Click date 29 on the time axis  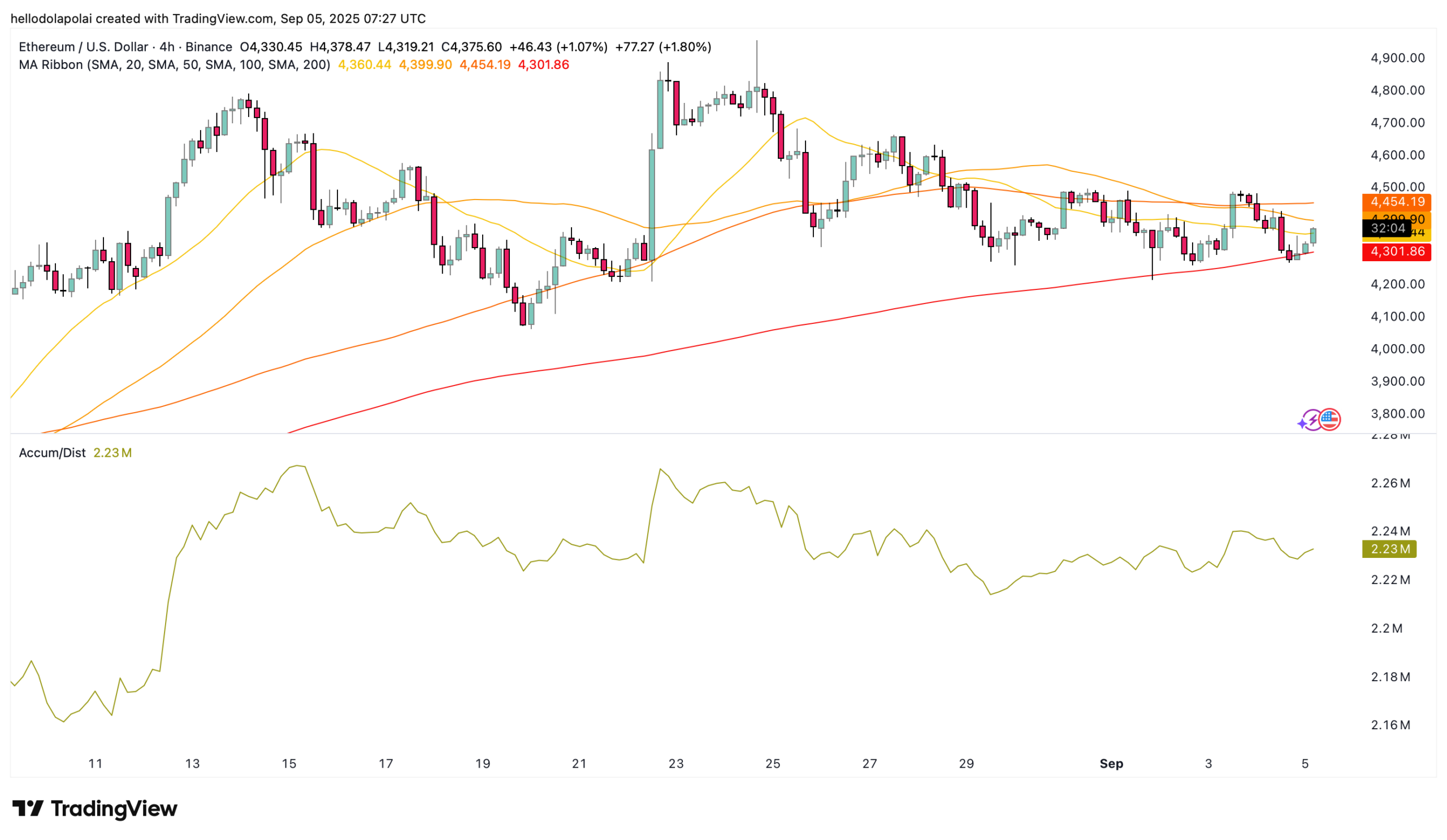[967, 764]
